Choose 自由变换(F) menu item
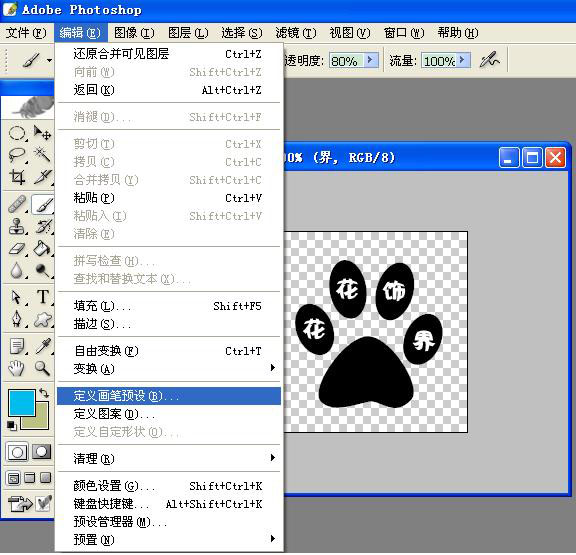This screenshot has height=555, width=576. click(x=169, y=351)
